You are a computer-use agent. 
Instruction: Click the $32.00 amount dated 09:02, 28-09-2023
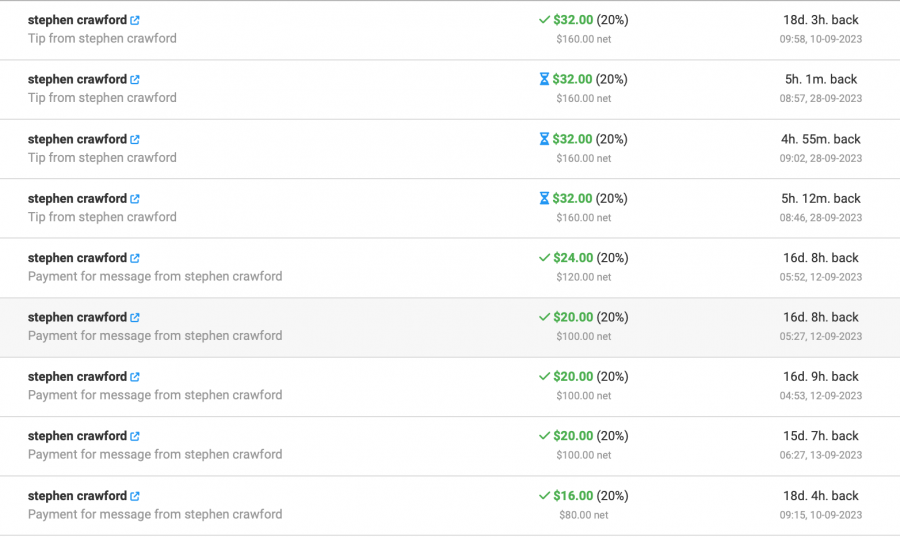click(x=572, y=139)
